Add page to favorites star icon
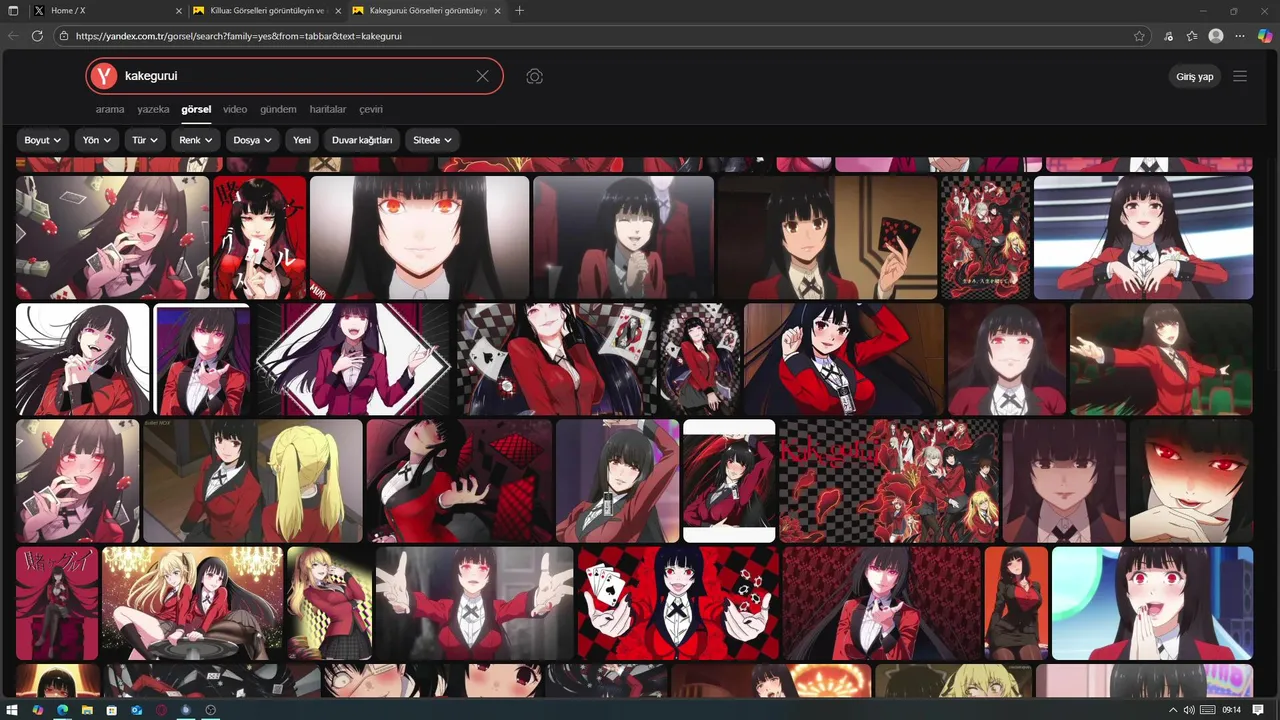The width and height of the screenshot is (1280, 720). click(x=1139, y=36)
